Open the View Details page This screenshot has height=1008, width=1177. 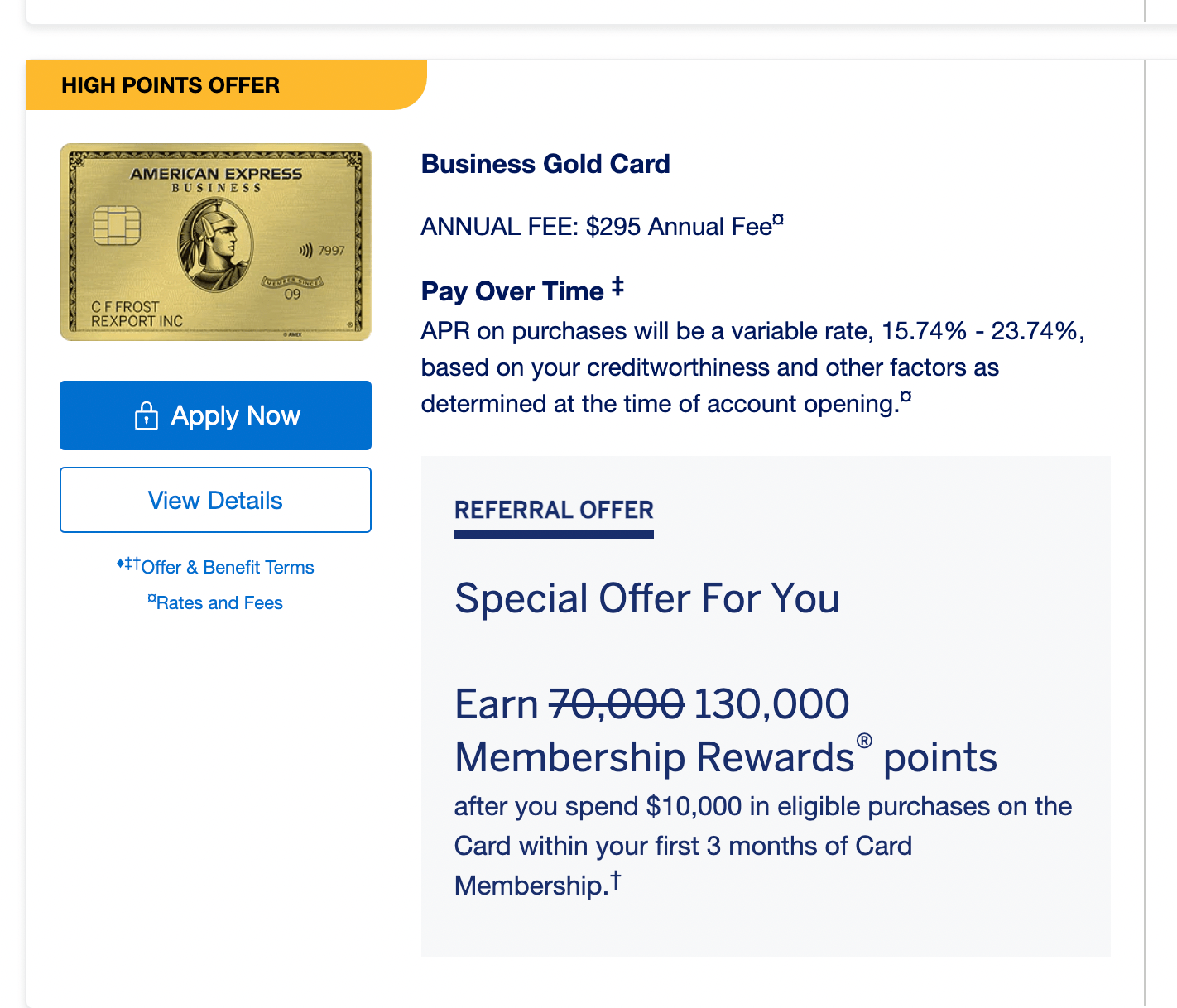(x=215, y=500)
